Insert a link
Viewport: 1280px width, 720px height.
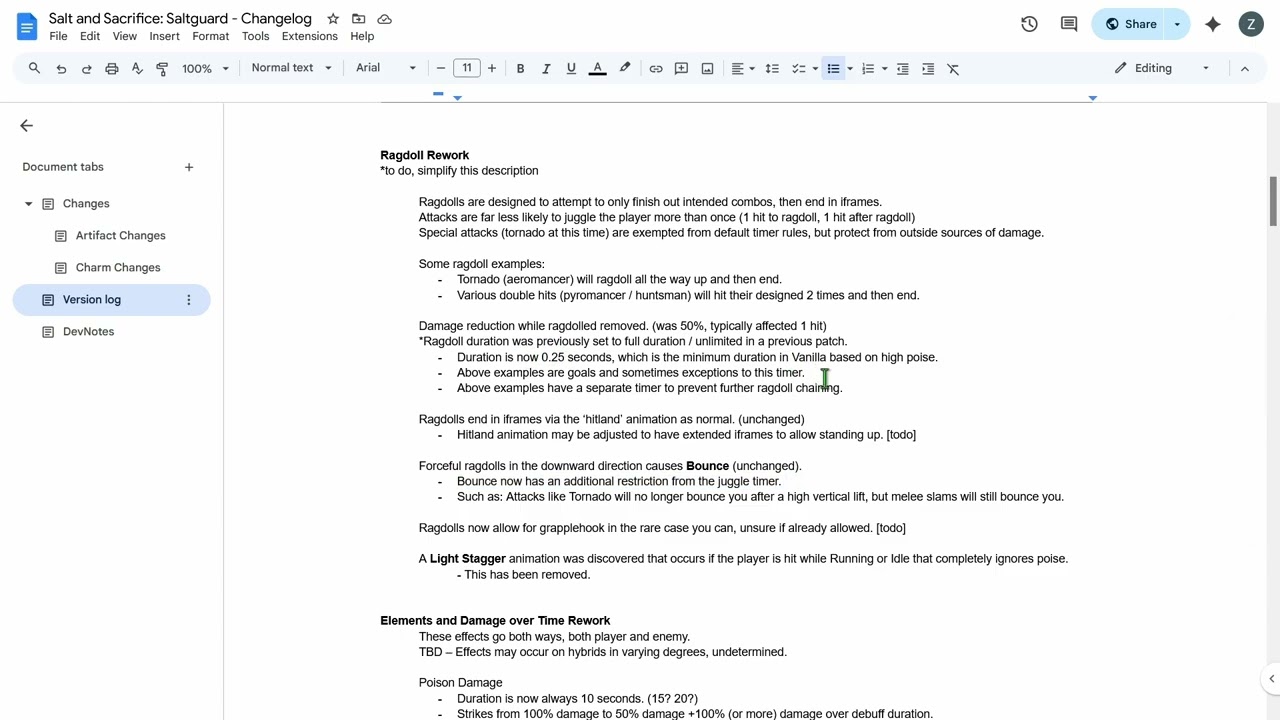click(656, 68)
